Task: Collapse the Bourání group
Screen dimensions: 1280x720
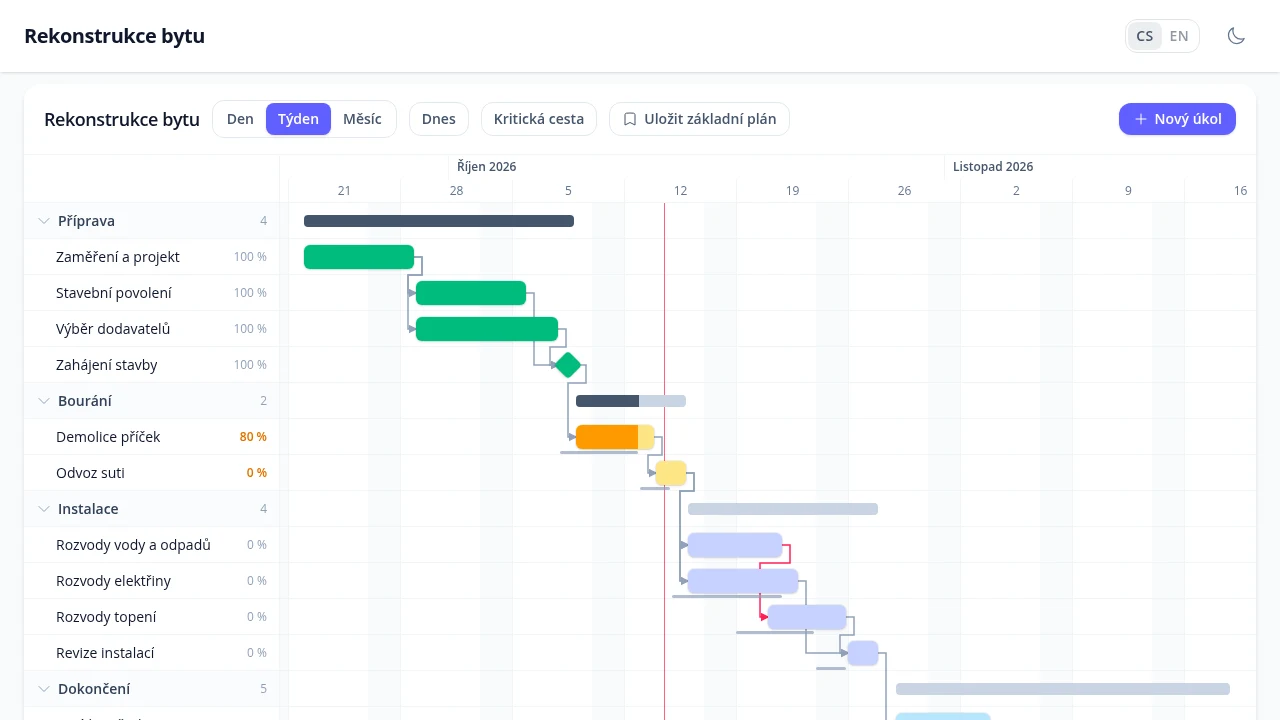Action: coord(44,401)
